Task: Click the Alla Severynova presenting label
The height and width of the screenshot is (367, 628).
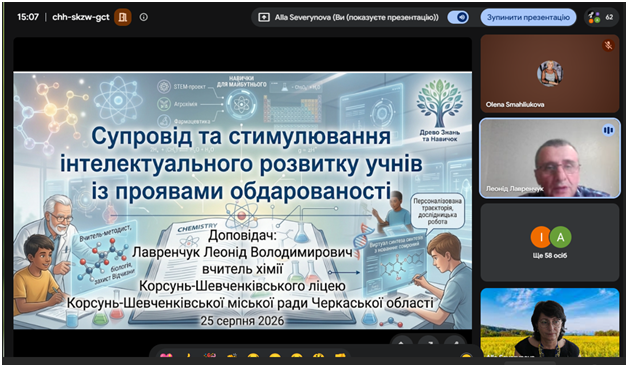Action: pyautogui.click(x=356, y=17)
